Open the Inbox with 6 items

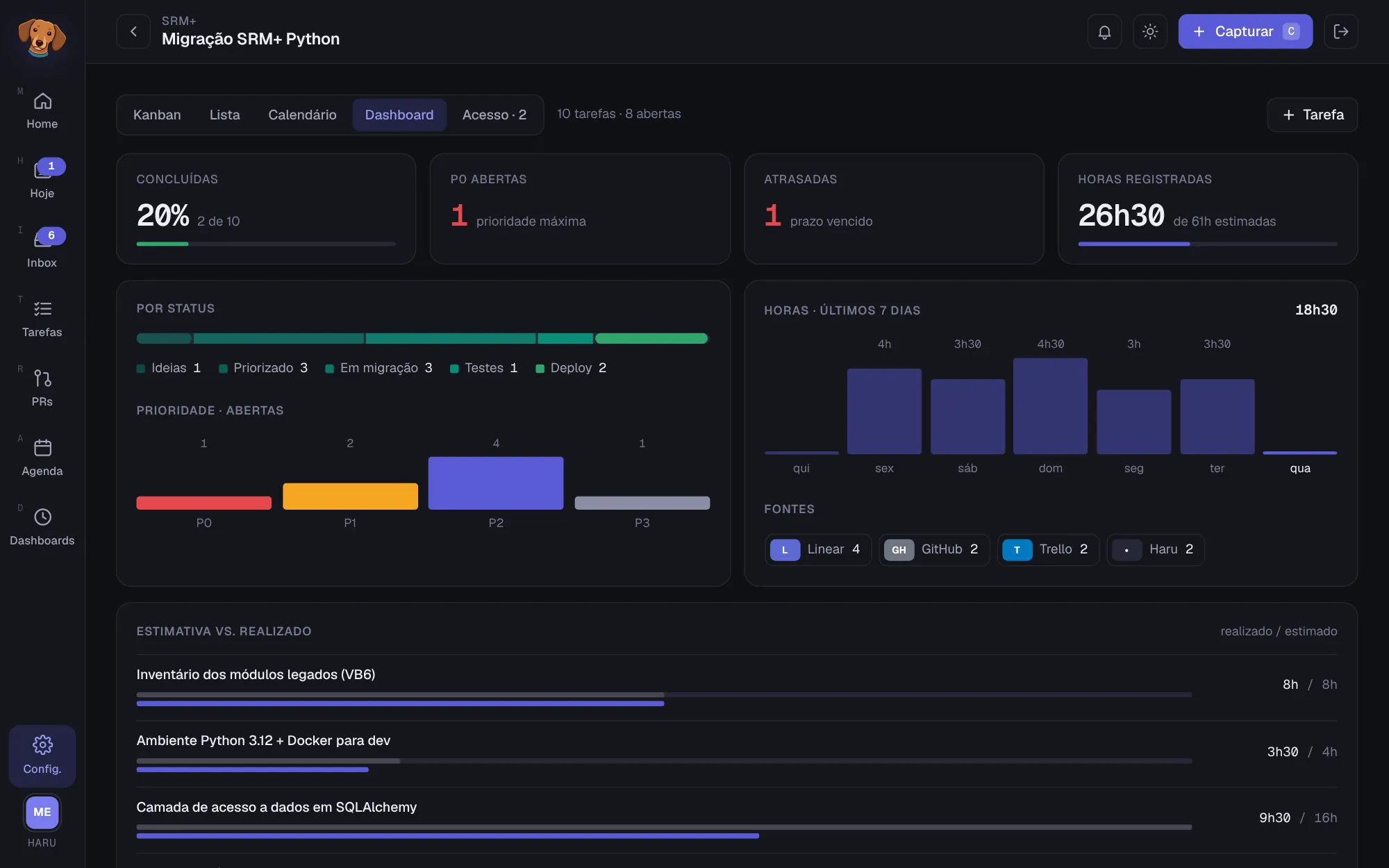(42, 250)
